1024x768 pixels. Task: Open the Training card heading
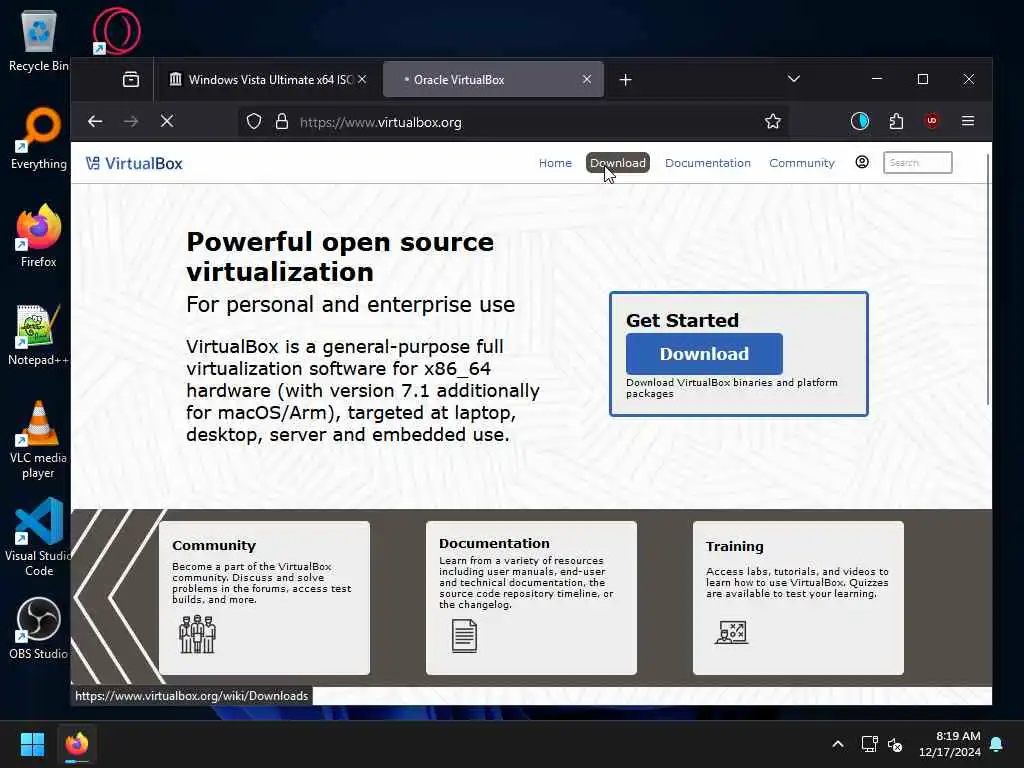point(734,546)
